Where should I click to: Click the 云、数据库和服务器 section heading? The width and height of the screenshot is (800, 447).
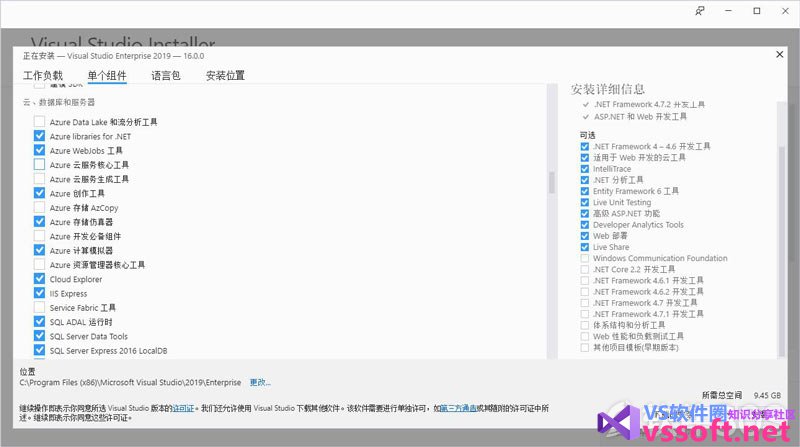pos(59,102)
